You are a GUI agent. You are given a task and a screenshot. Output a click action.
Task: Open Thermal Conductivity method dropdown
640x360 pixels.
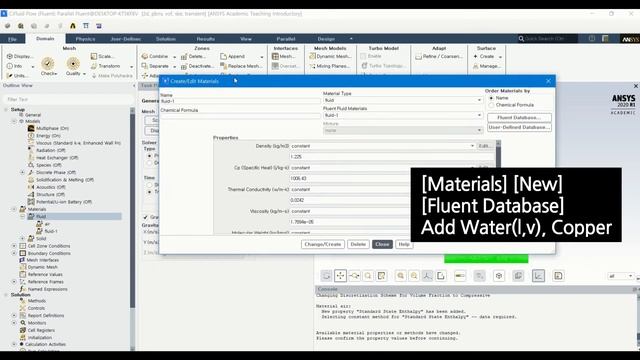click(350, 189)
